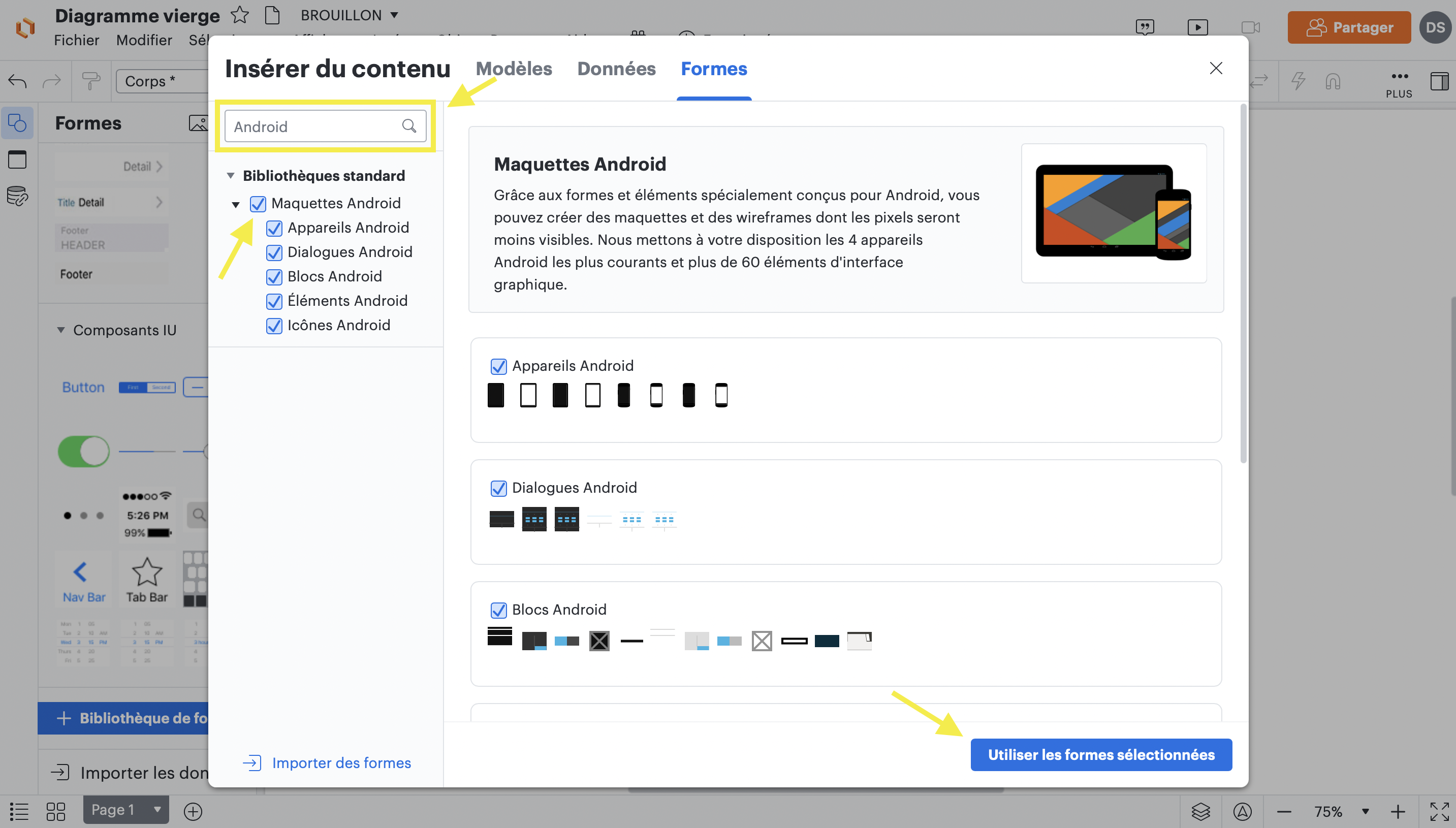This screenshot has height=828, width=1456.
Task: Open the Page 1 dropdown
Action: click(126, 810)
